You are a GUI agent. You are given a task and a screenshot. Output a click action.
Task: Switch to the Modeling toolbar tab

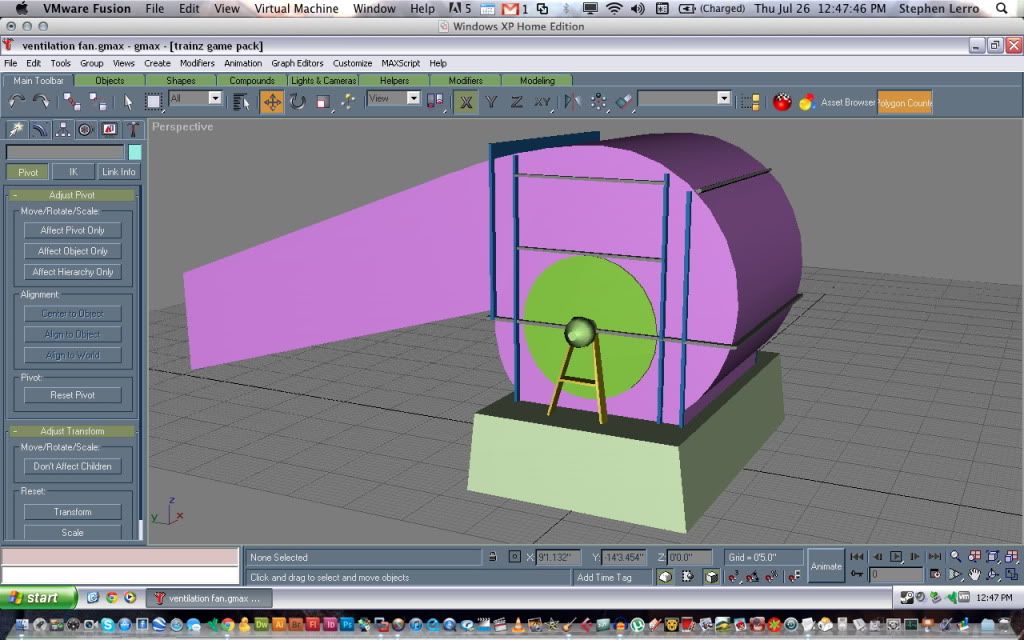pyautogui.click(x=537, y=80)
